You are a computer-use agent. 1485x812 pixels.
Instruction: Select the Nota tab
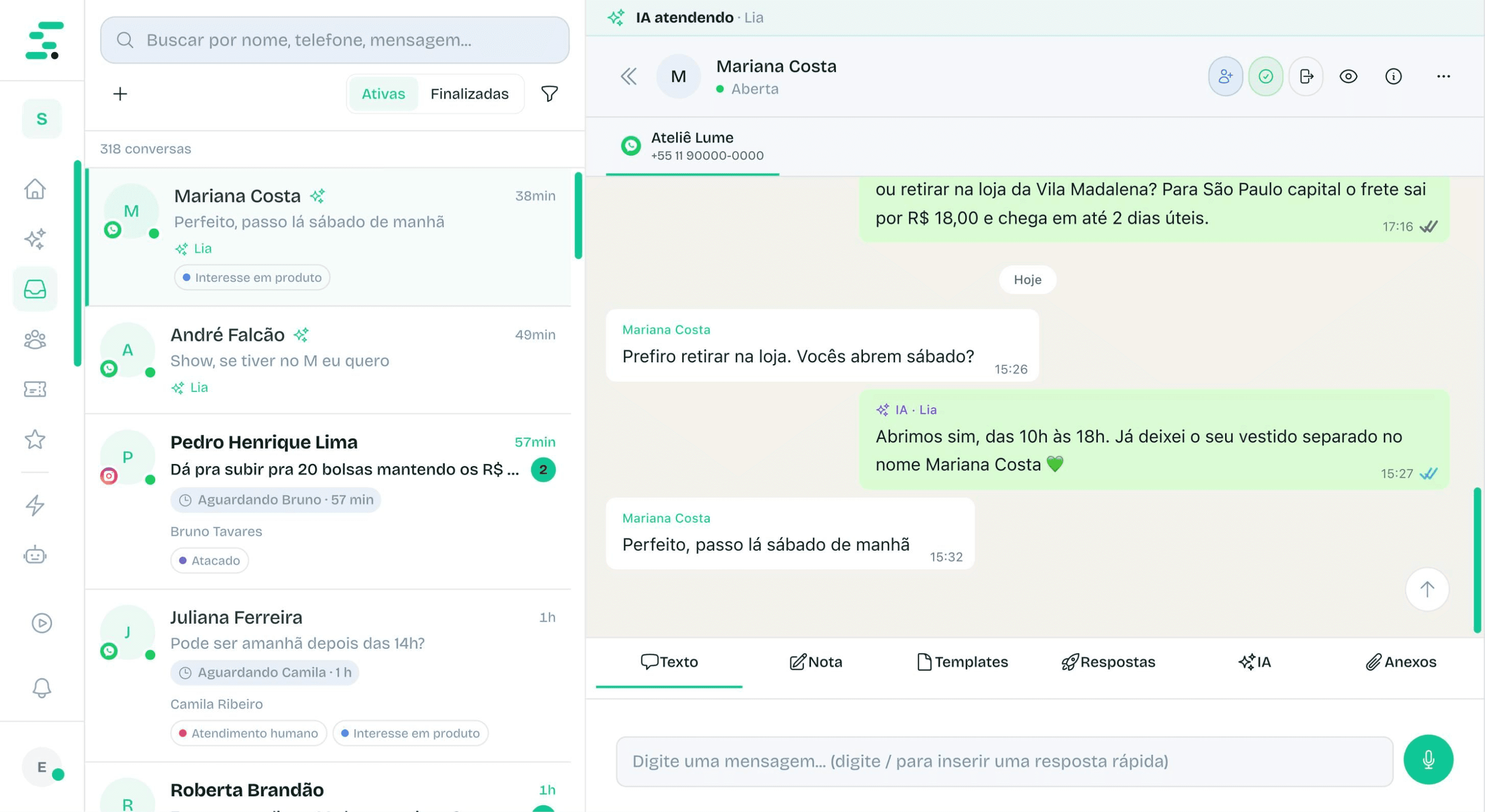click(816, 661)
